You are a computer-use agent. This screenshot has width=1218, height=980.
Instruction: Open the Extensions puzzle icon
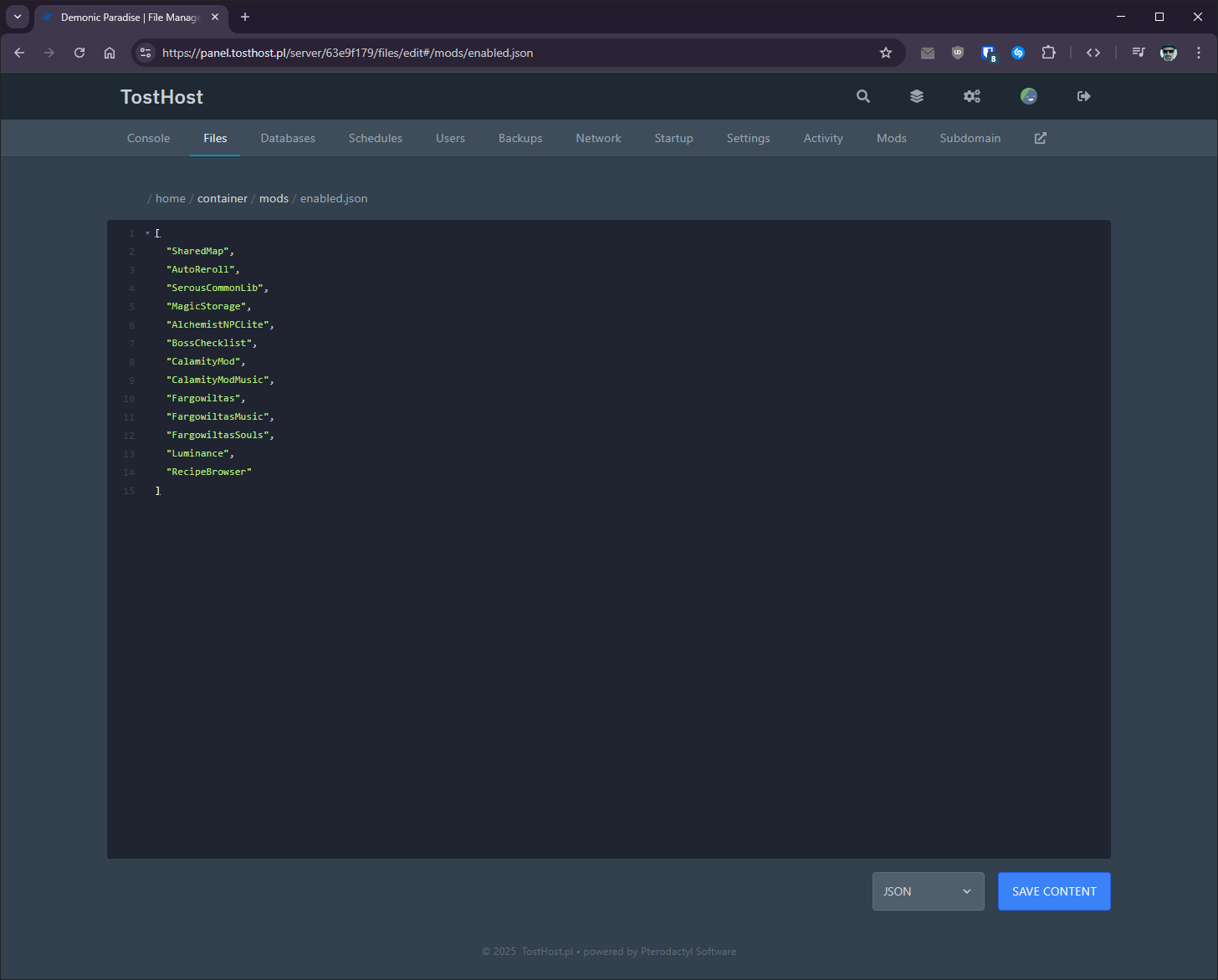click(x=1048, y=53)
